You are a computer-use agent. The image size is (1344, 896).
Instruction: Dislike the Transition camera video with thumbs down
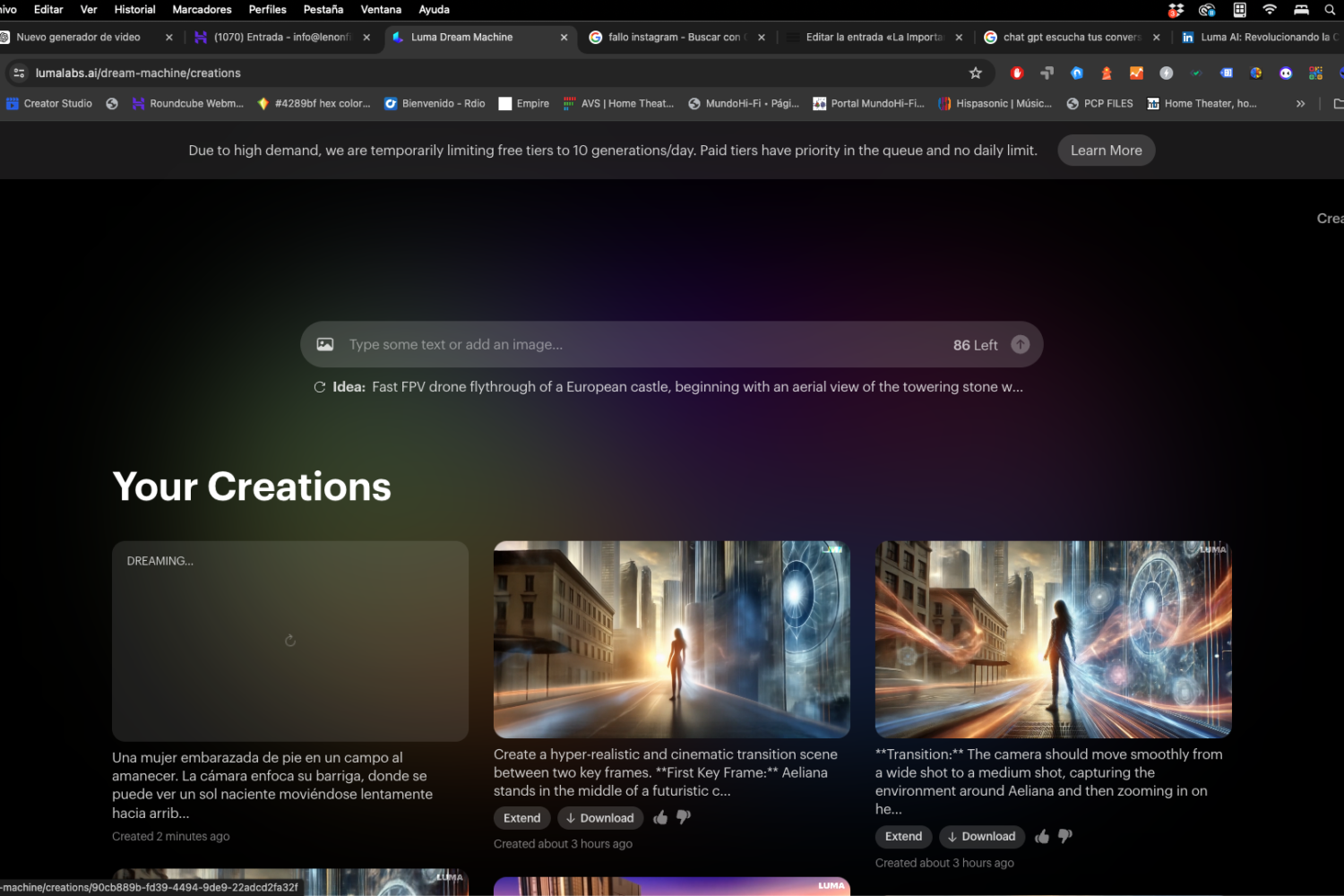pos(1065,836)
